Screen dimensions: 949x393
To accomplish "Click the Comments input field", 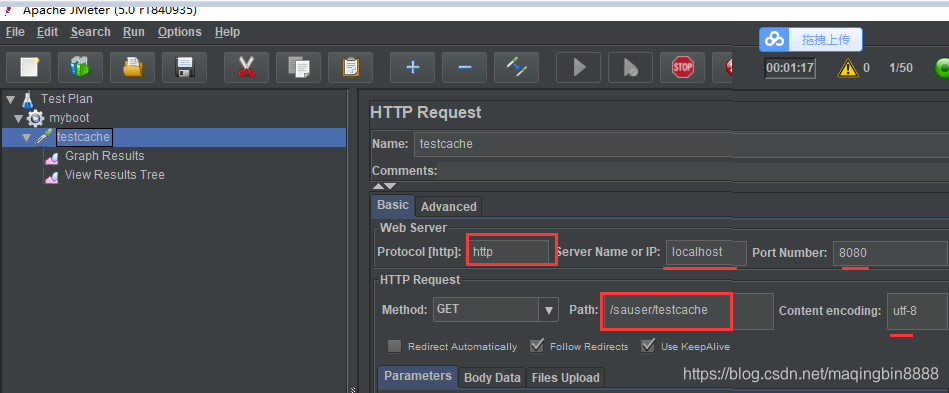I will click(692, 171).
